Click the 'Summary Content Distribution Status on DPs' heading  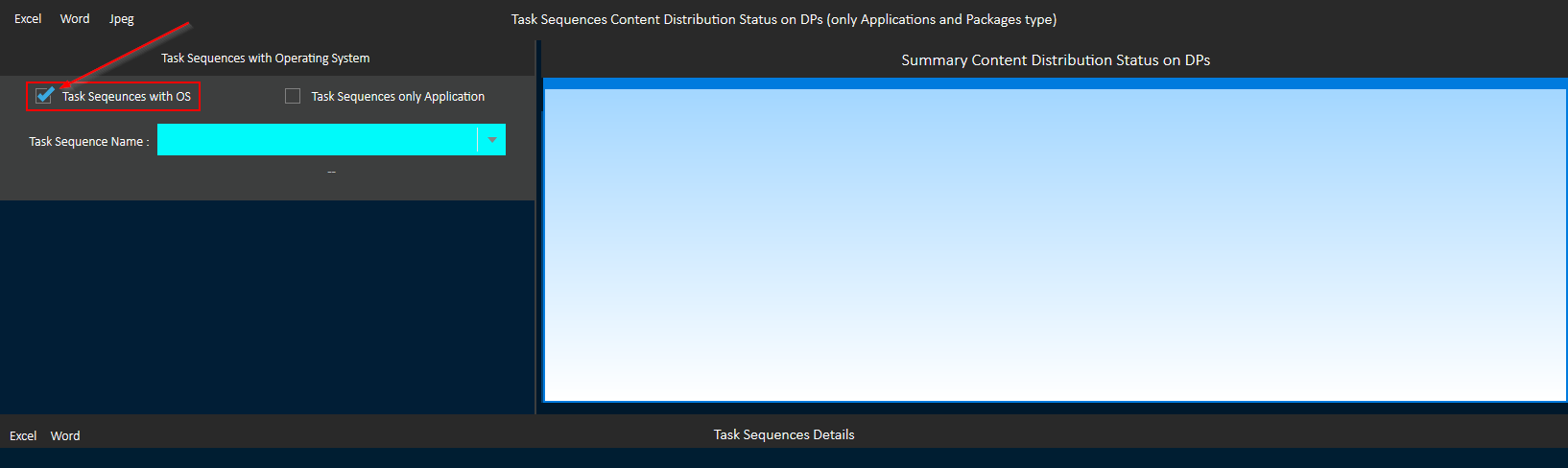tap(1056, 60)
